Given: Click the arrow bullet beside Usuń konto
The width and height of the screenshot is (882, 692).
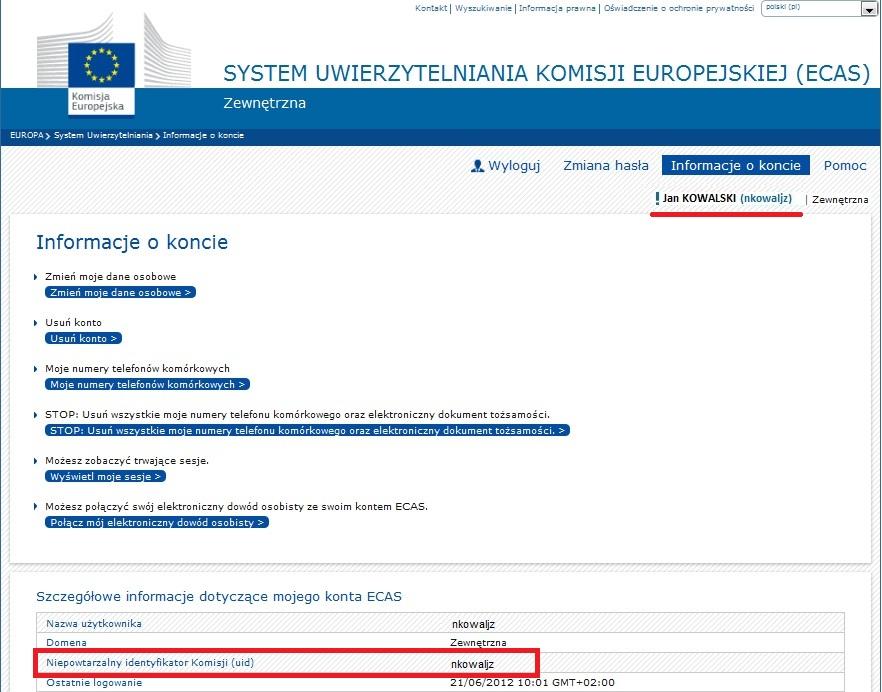Looking at the screenshot, I should point(36,323).
